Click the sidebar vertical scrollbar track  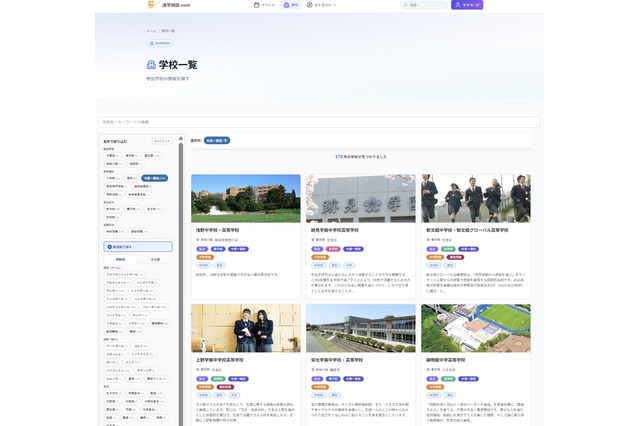pos(181,284)
